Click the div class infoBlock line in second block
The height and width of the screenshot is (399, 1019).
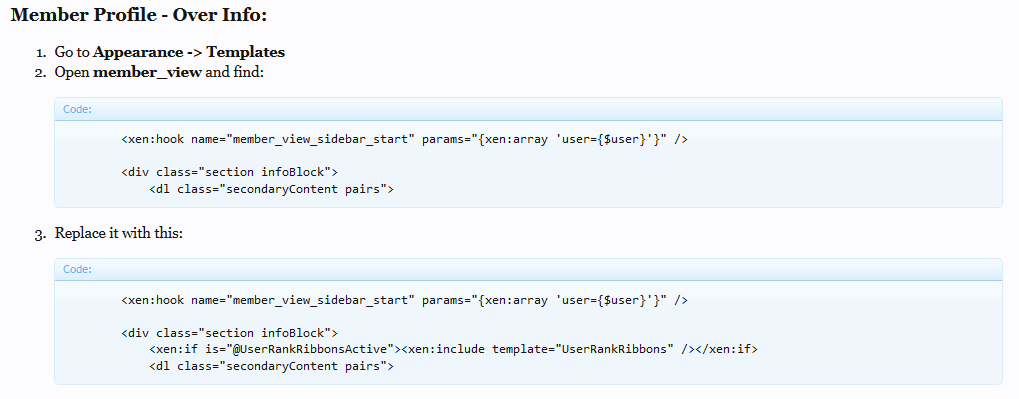[x=229, y=333]
